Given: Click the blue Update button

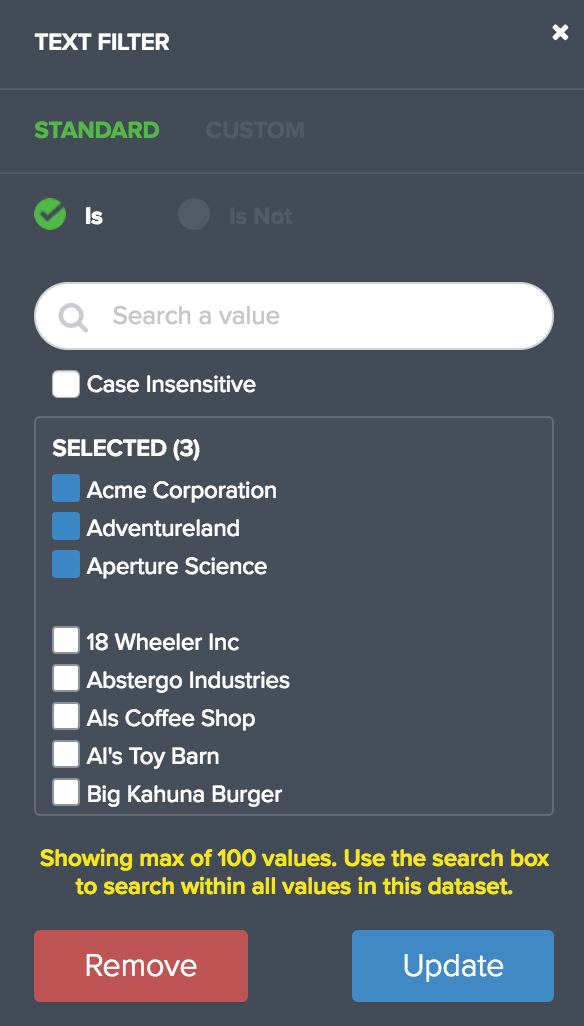Looking at the screenshot, I should point(453,966).
